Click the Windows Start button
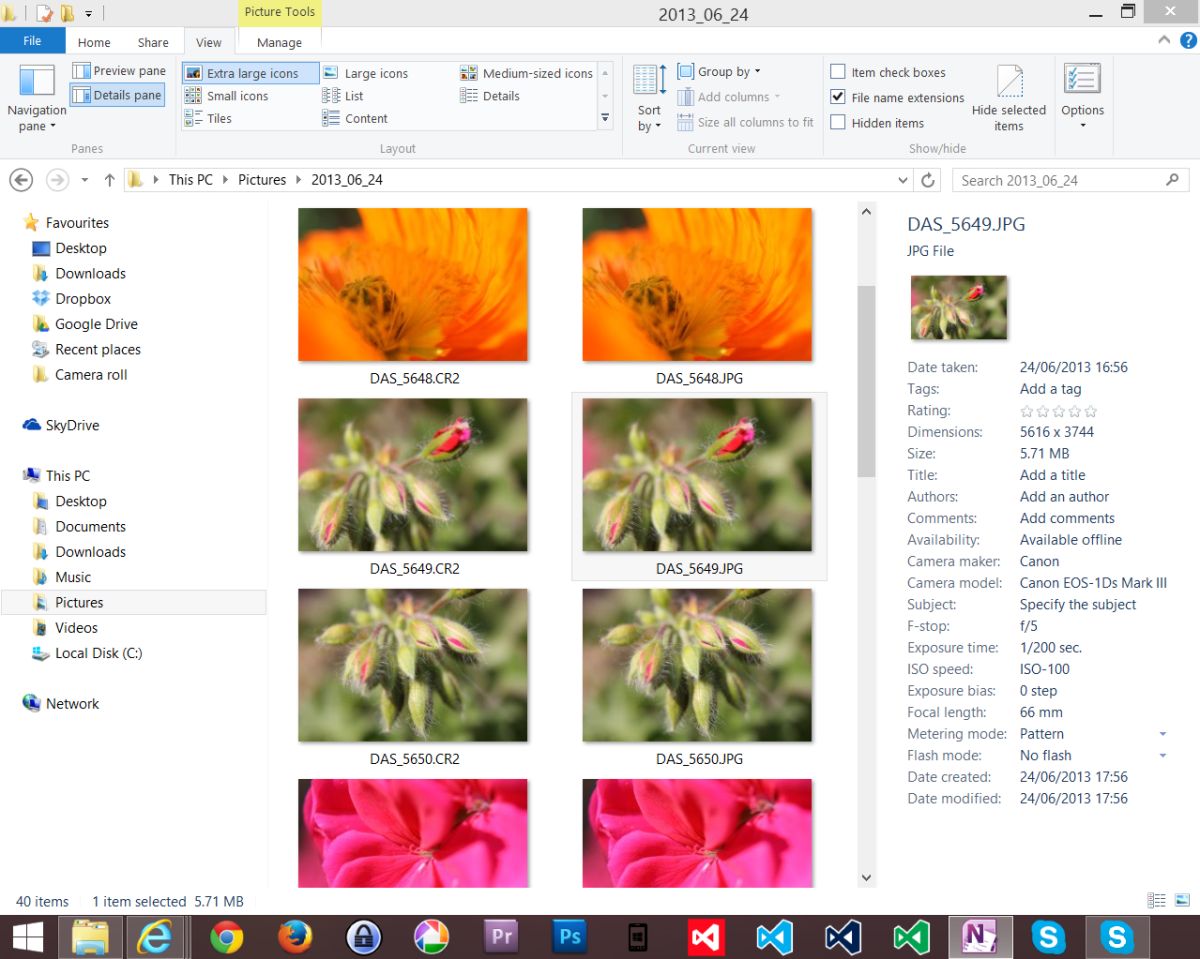The image size is (1200, 959). [x=27, y=937]
